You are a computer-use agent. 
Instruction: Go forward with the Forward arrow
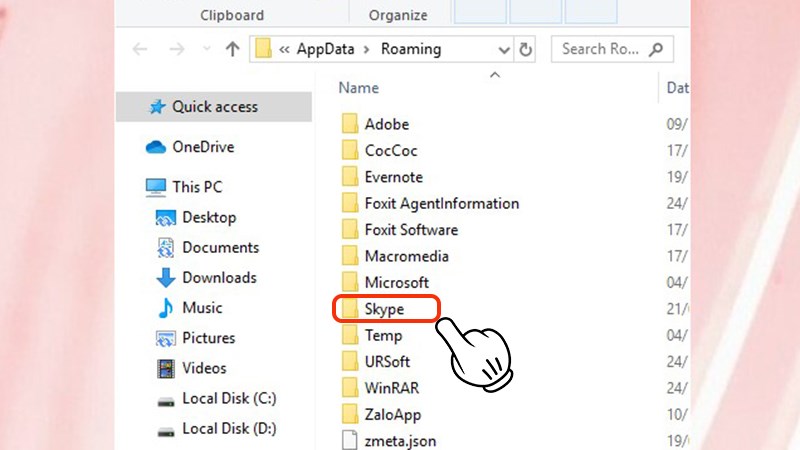tap(177, 49)
